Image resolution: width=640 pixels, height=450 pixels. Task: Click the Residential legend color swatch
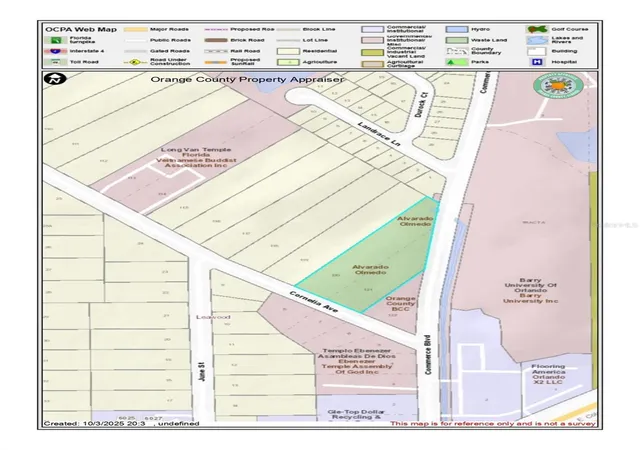coord(288,51)
